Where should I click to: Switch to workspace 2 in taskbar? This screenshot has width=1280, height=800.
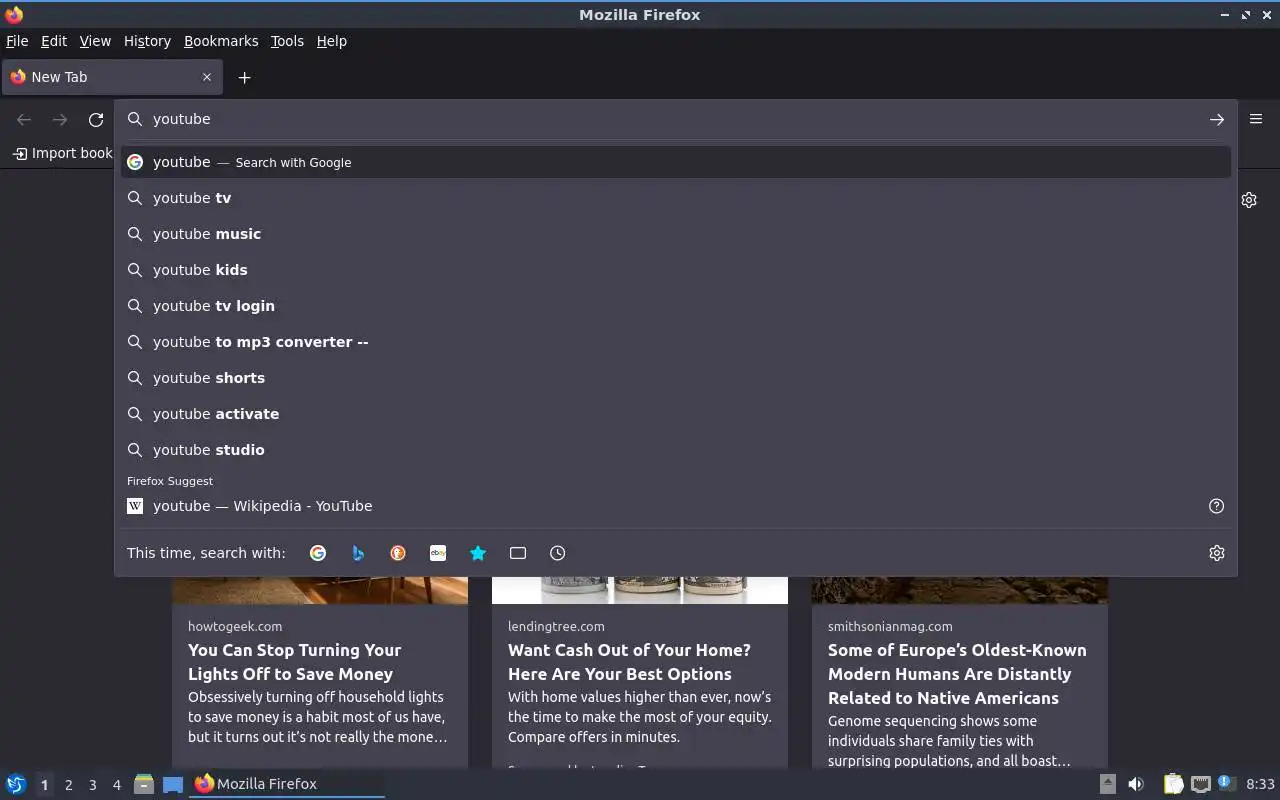coord(68,785)
